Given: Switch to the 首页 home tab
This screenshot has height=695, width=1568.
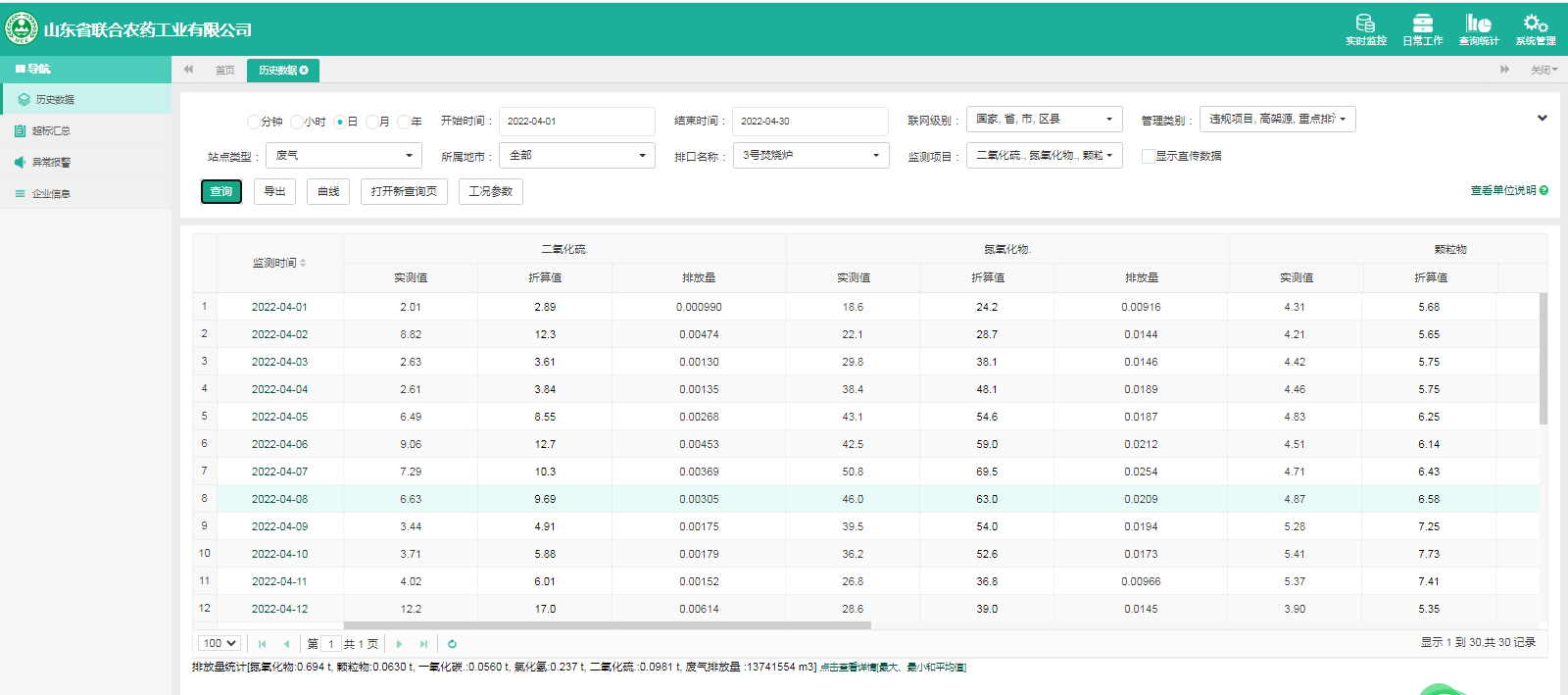Looking at the screenshot, I should click(x=224, y=71).
